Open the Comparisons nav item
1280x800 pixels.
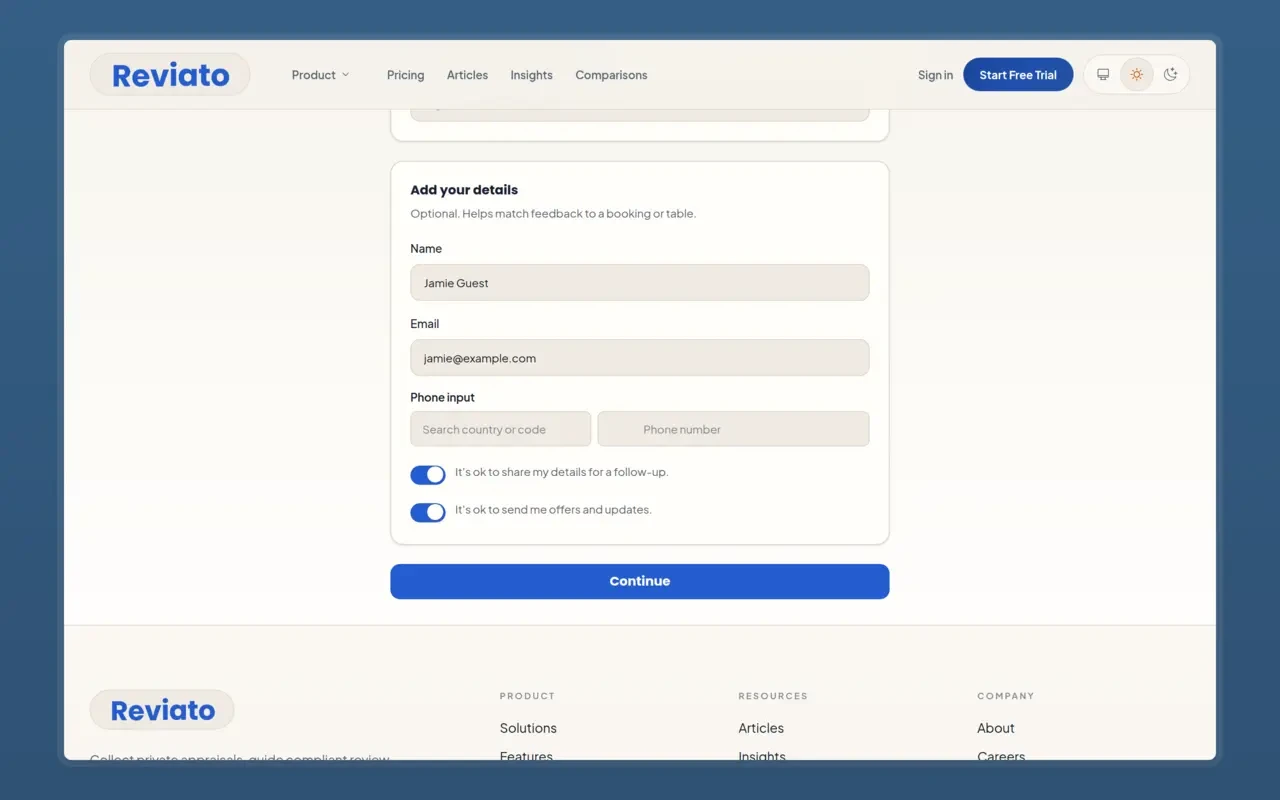(611, 75)
